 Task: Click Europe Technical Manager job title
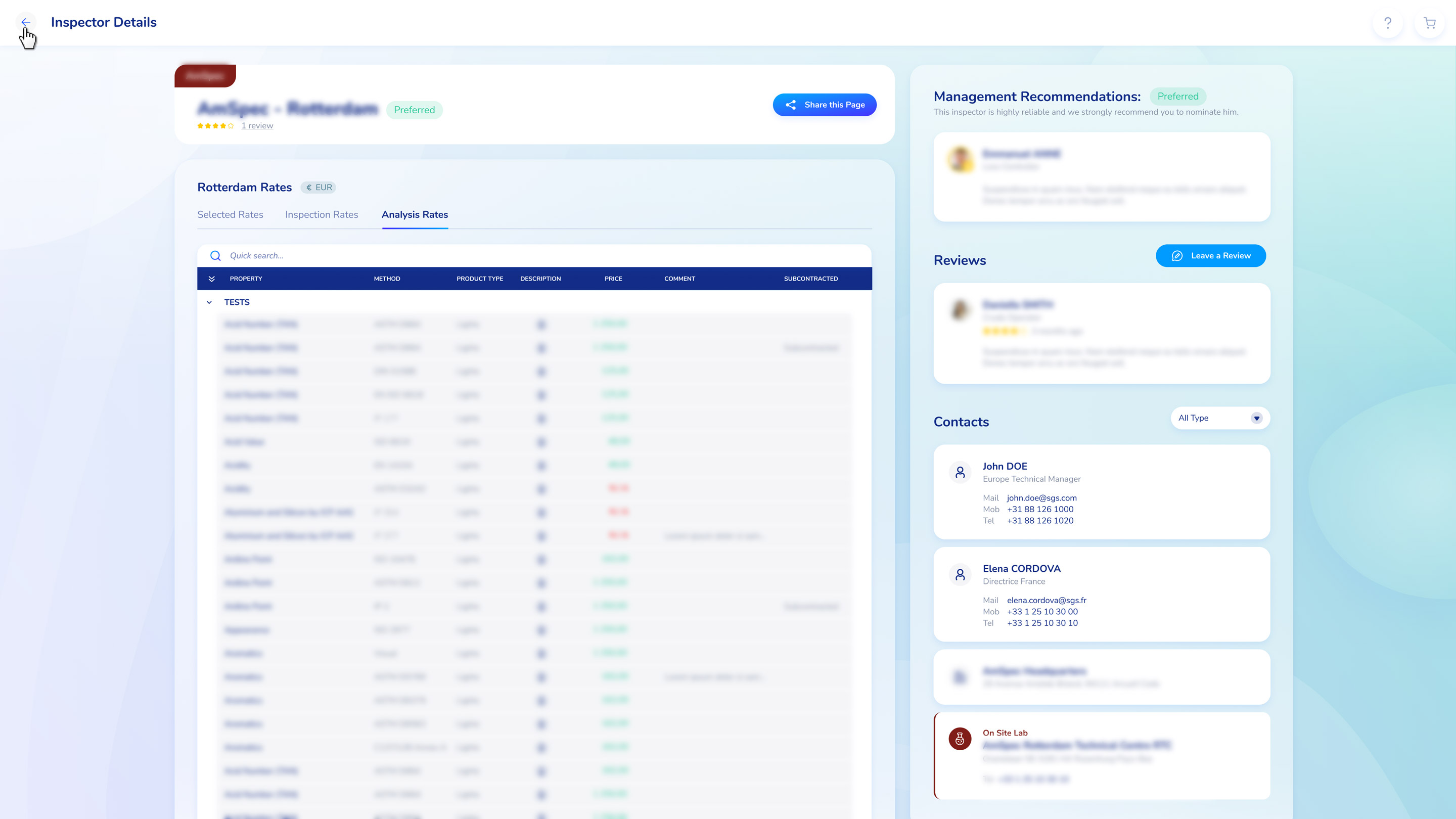1031,479
